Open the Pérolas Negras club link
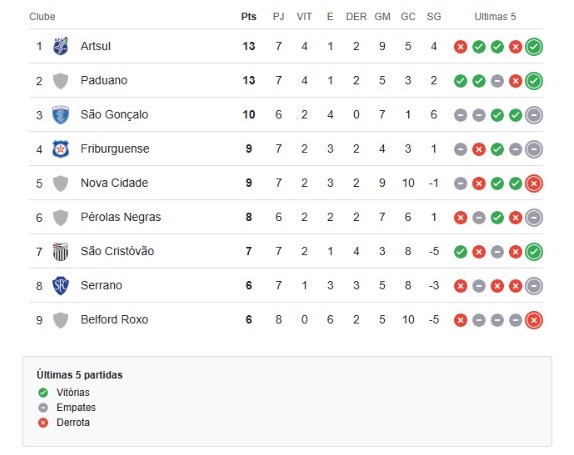The image size is (574, 455). (121, 217)
